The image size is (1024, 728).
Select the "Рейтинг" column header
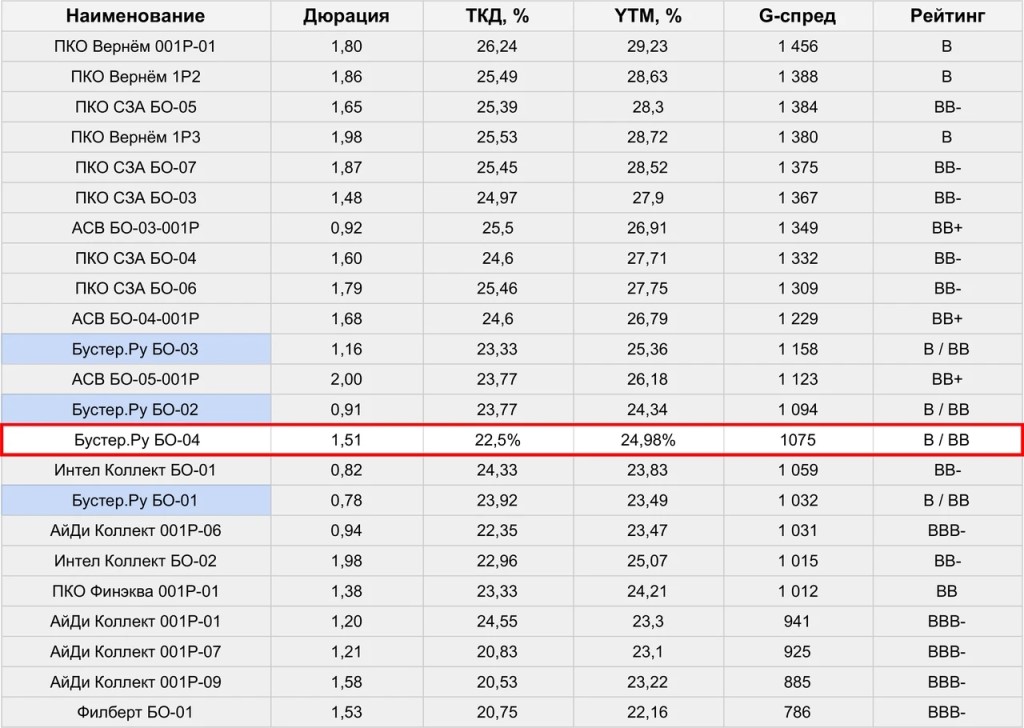click(x=947, y=16)
